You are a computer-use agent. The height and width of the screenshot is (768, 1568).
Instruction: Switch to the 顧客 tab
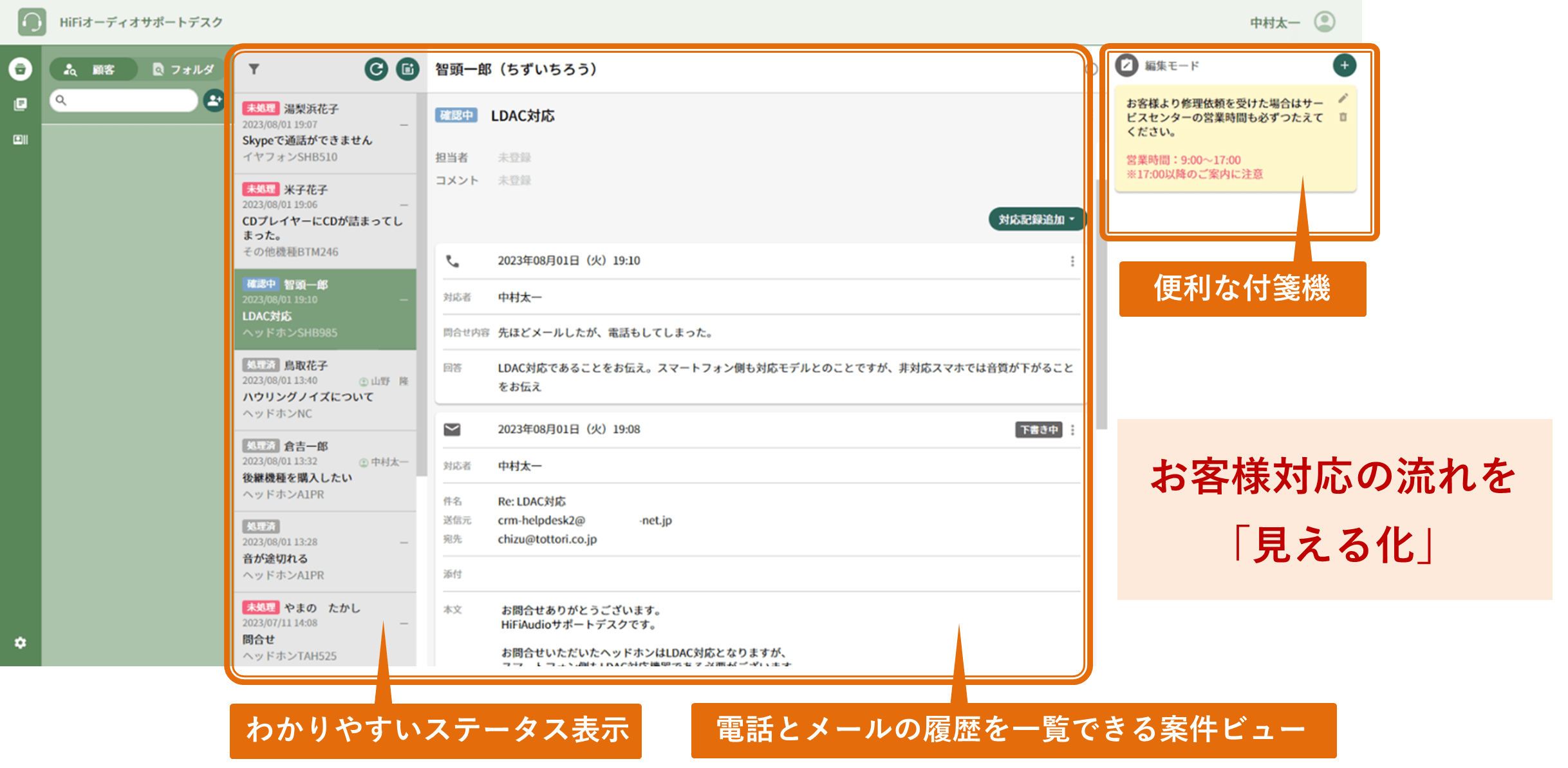click(93, 70)
